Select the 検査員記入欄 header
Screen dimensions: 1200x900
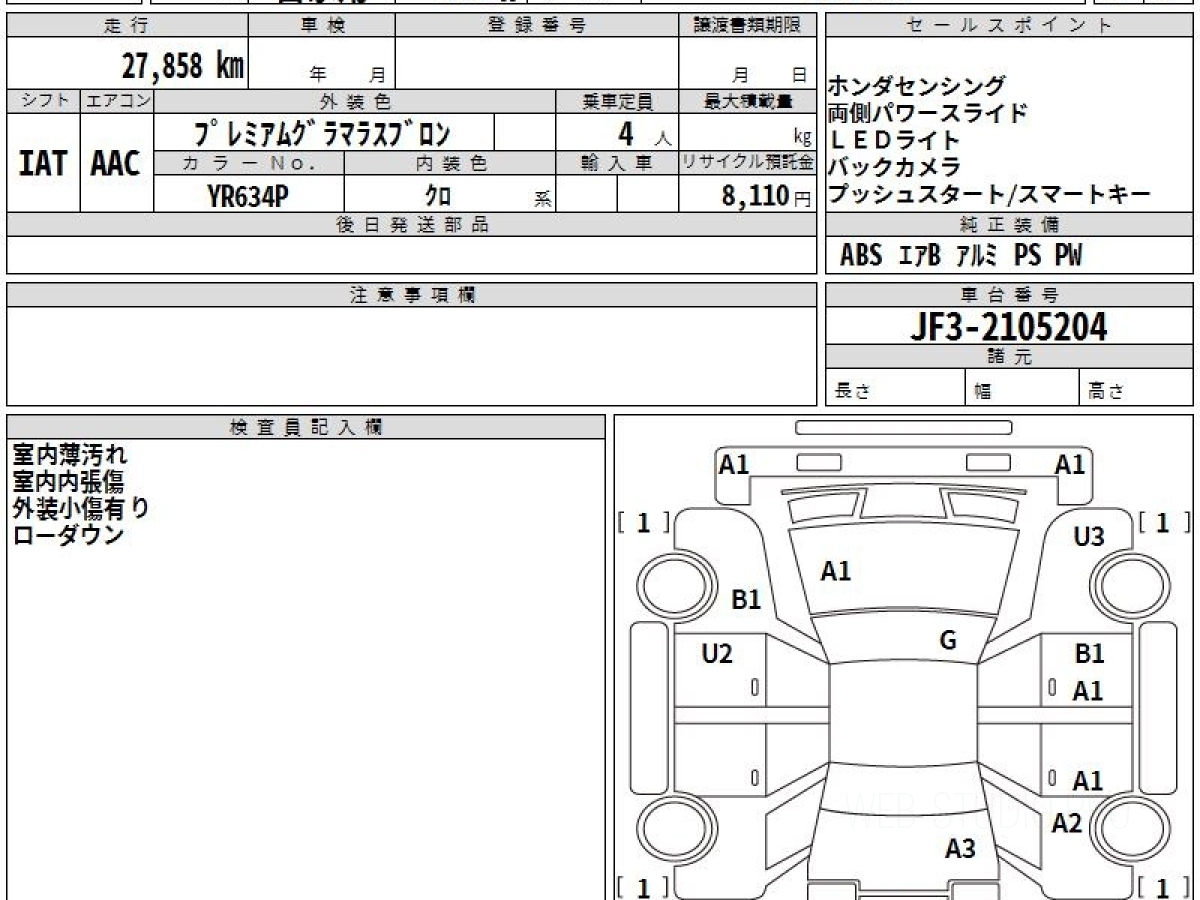pyautogui.click(x=306, y=426)
